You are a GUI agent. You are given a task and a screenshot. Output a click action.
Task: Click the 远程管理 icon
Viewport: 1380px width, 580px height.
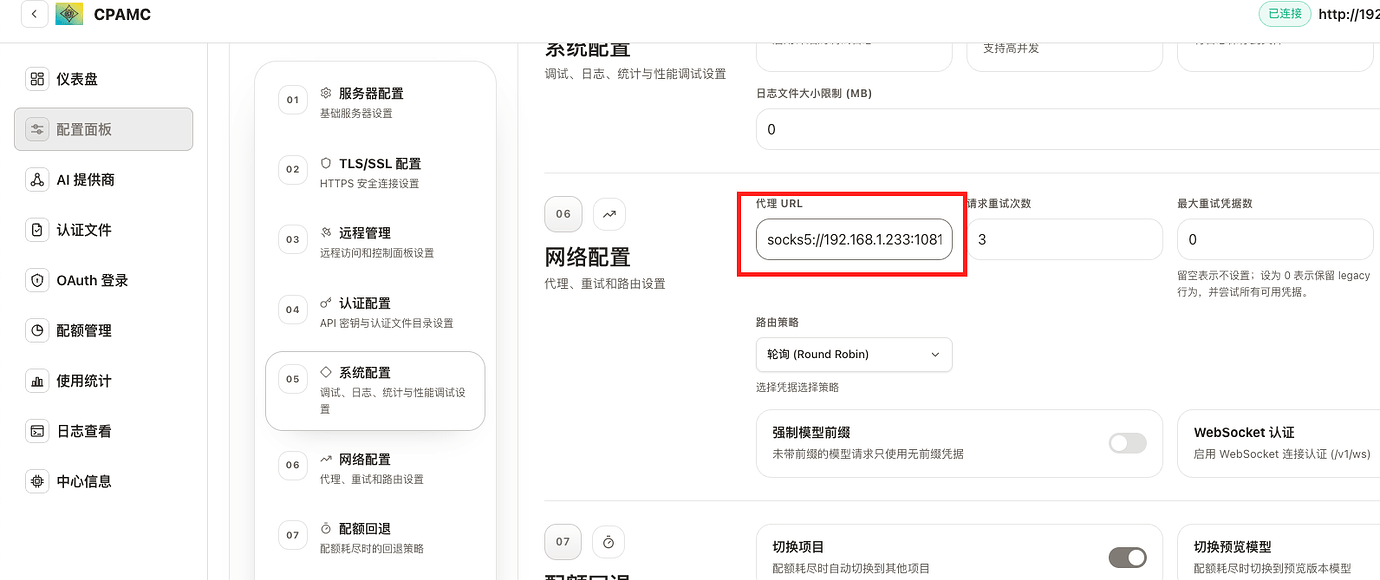coord(326,232)
